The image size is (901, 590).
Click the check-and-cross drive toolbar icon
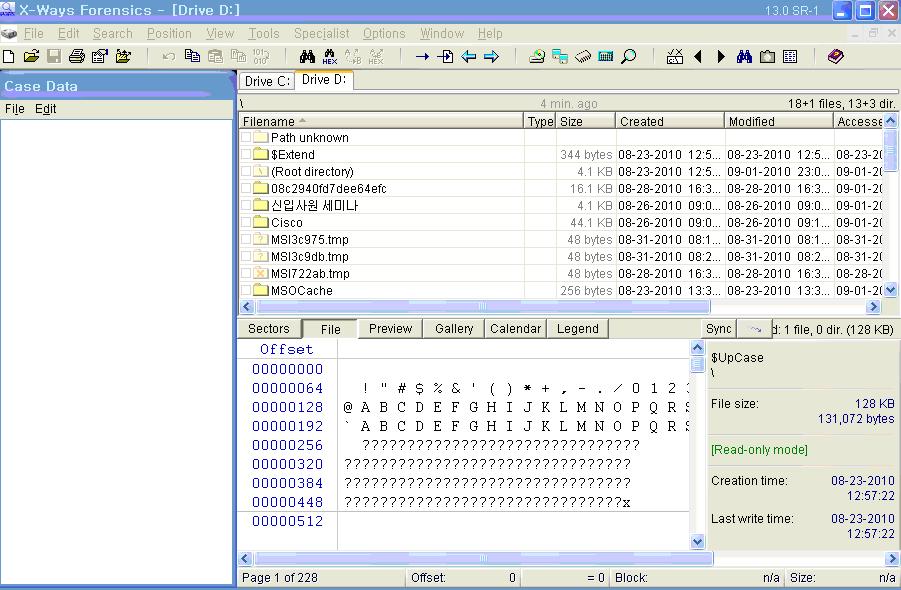click(x=675, y=56)
